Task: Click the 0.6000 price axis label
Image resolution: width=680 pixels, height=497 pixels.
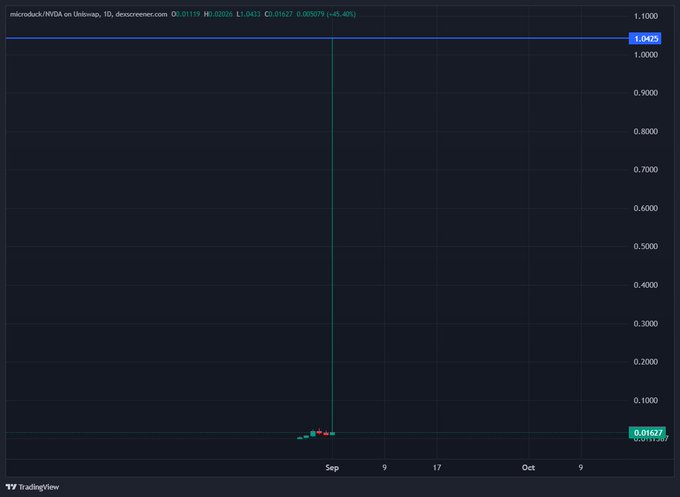Action: pyautogui.click(x=646, y=208)
